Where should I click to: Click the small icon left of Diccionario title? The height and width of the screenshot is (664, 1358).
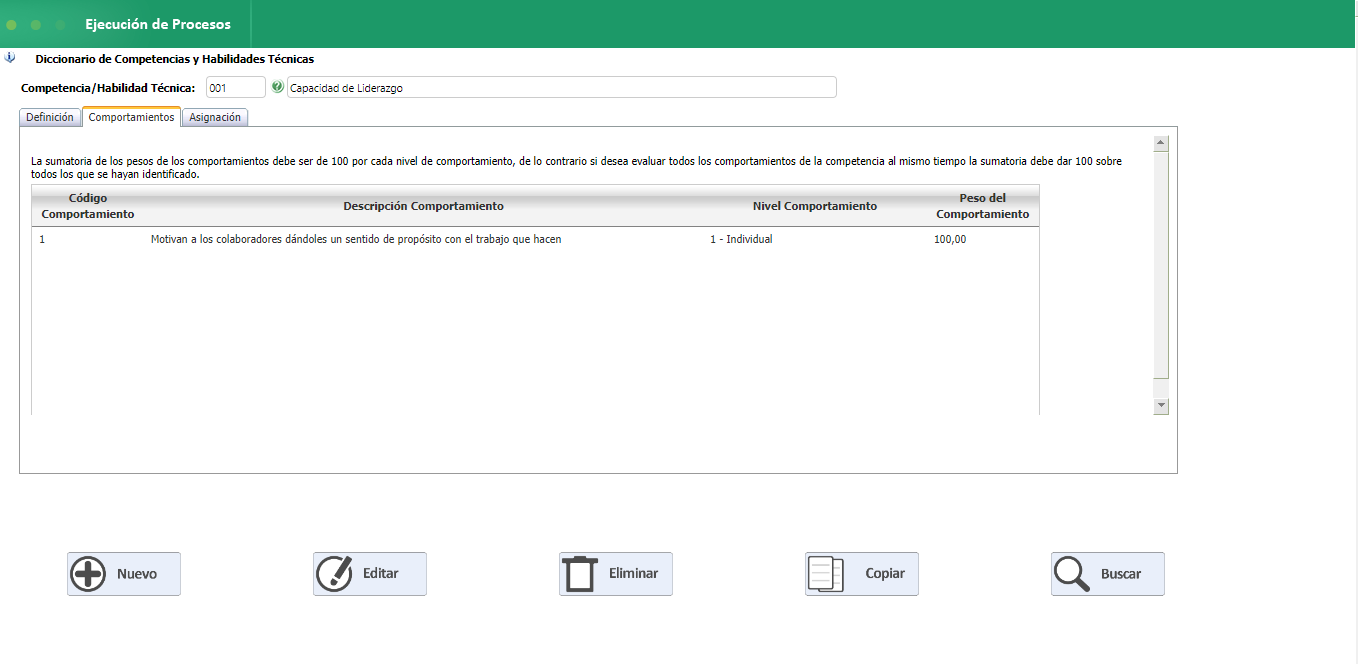(10, 58)
